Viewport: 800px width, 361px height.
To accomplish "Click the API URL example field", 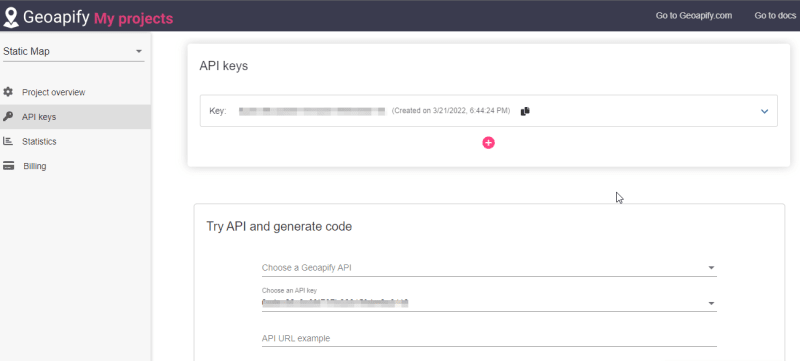I will [489, 338].
